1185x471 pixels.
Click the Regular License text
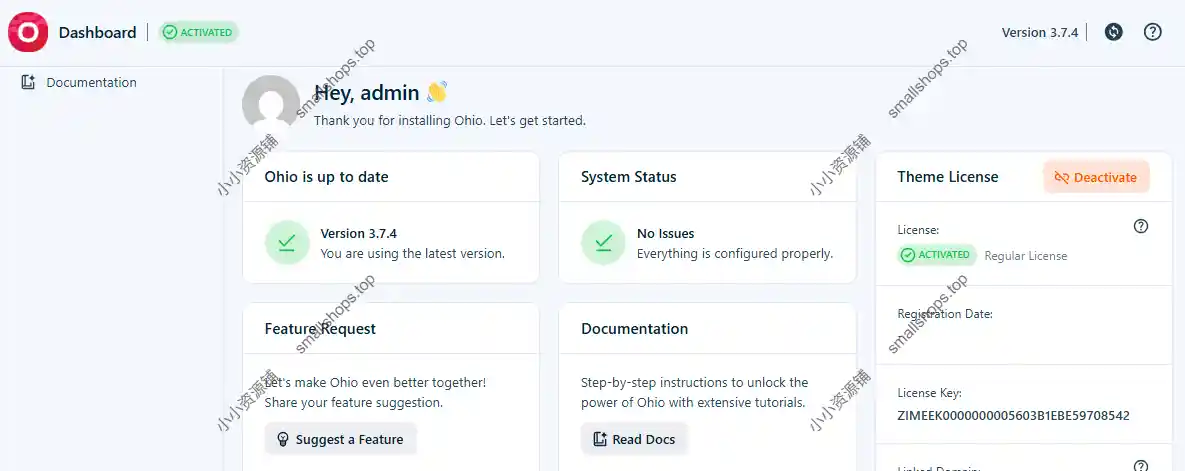(1026, 256)
